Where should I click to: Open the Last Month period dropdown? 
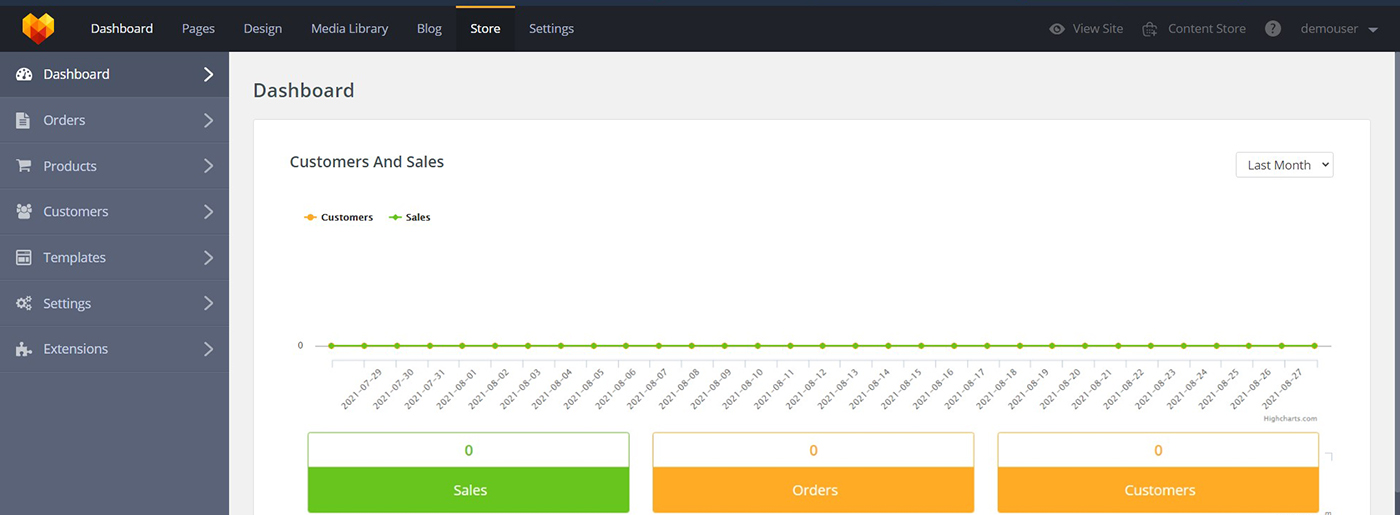click(x=1284, y=165)
